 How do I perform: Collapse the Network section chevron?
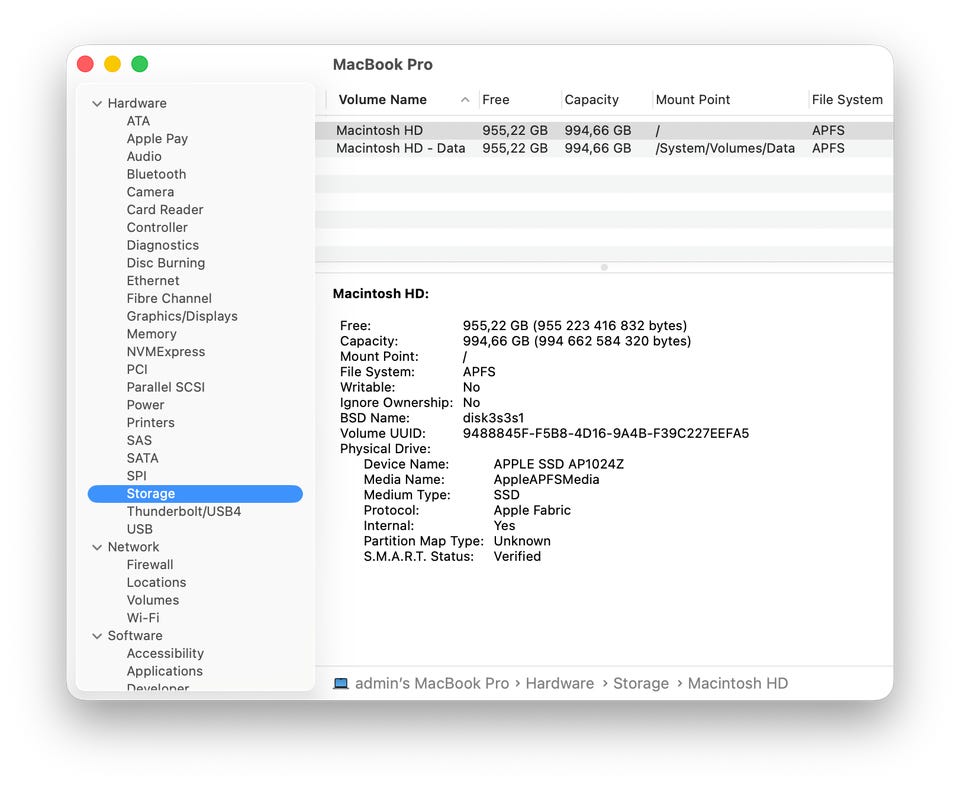coord(97,547)
